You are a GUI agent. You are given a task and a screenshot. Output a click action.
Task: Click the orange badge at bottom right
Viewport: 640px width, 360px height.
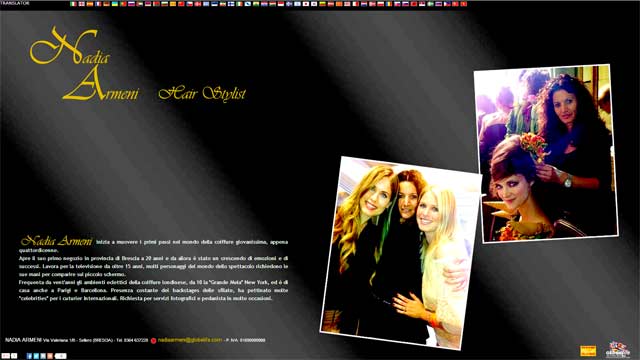pos(588,351)
